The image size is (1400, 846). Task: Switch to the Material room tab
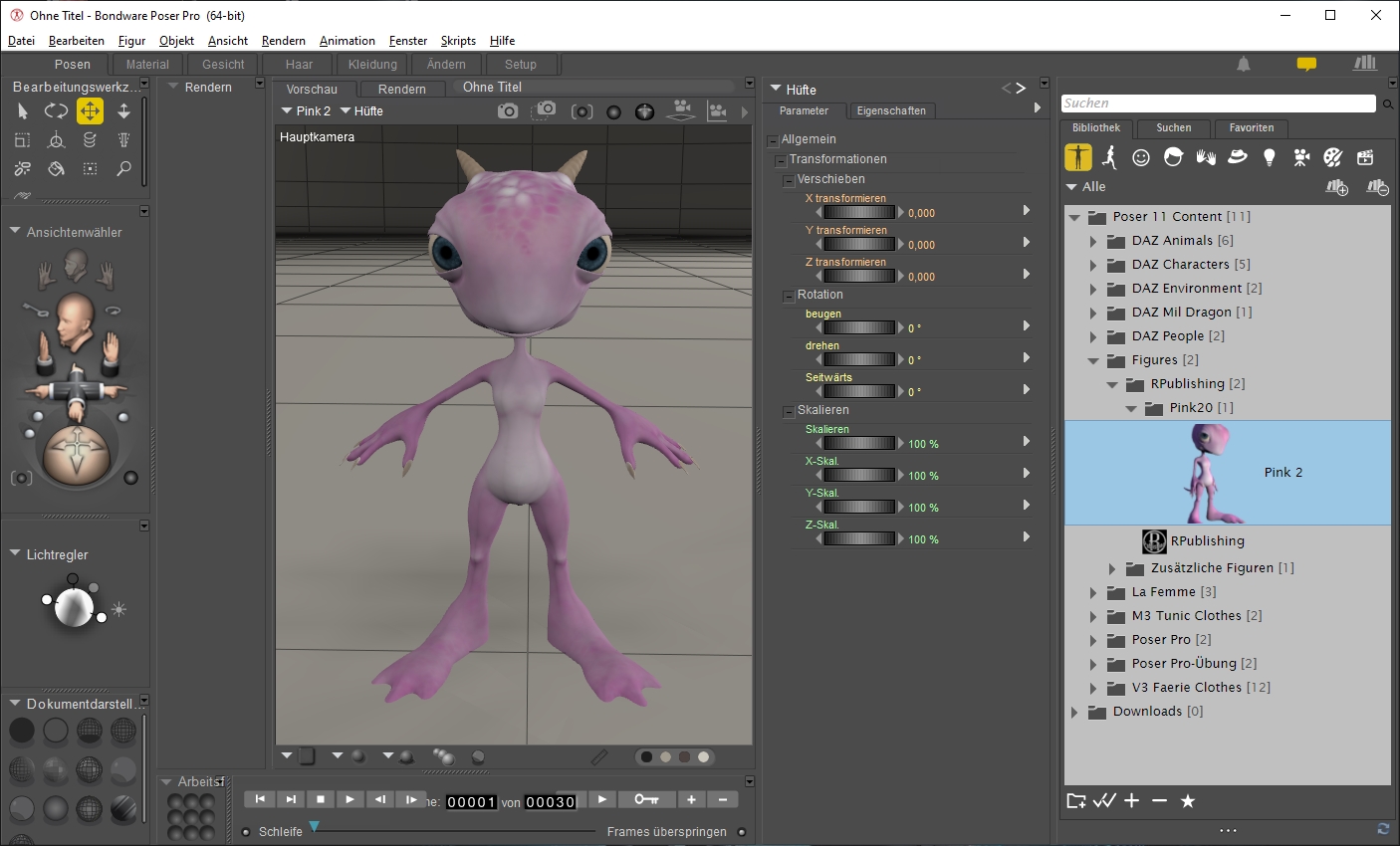coord(147,65)
